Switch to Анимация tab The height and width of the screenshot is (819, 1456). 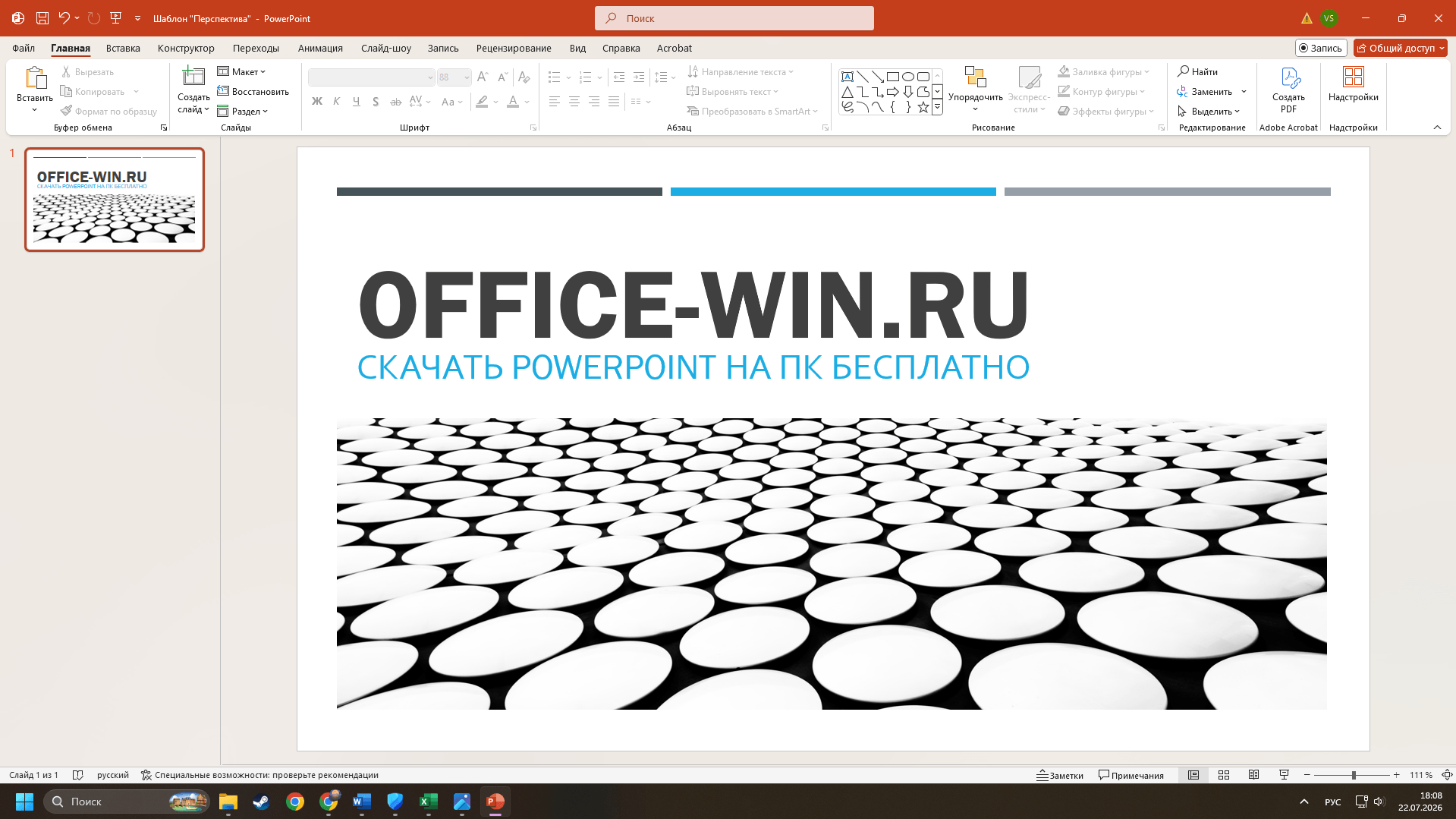click(x=320, y=48)
